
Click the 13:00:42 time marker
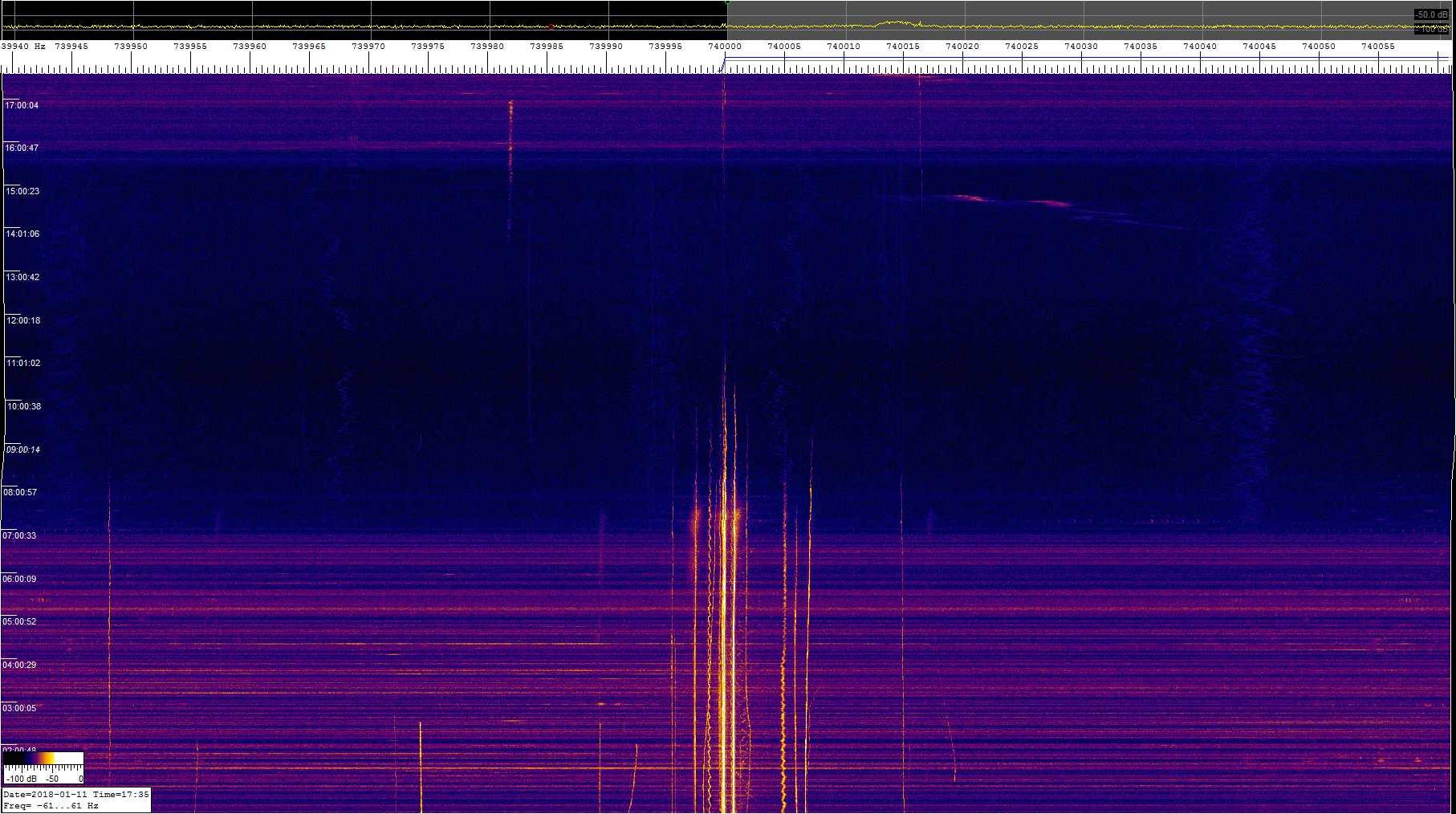tap(22, 277)
